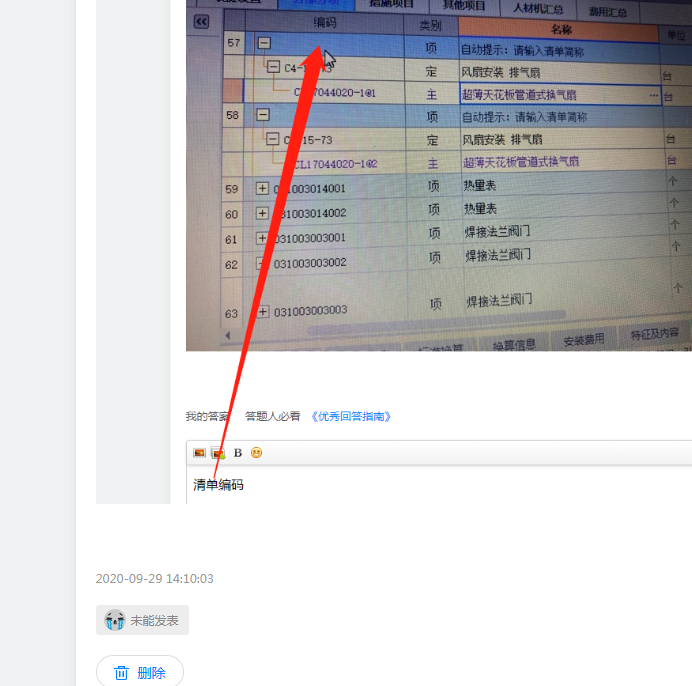
Task: Expand row 63 item 031003003003
Action: (263, 312)
